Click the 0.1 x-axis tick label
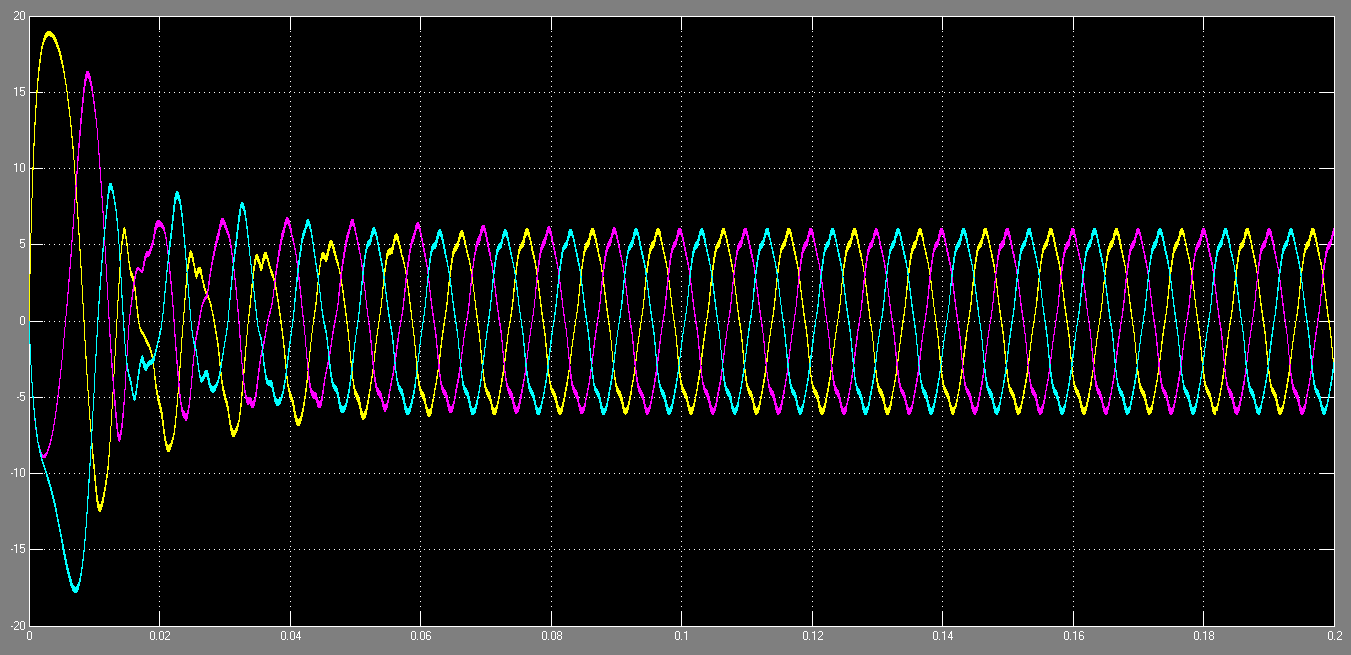 click(682, 635)
